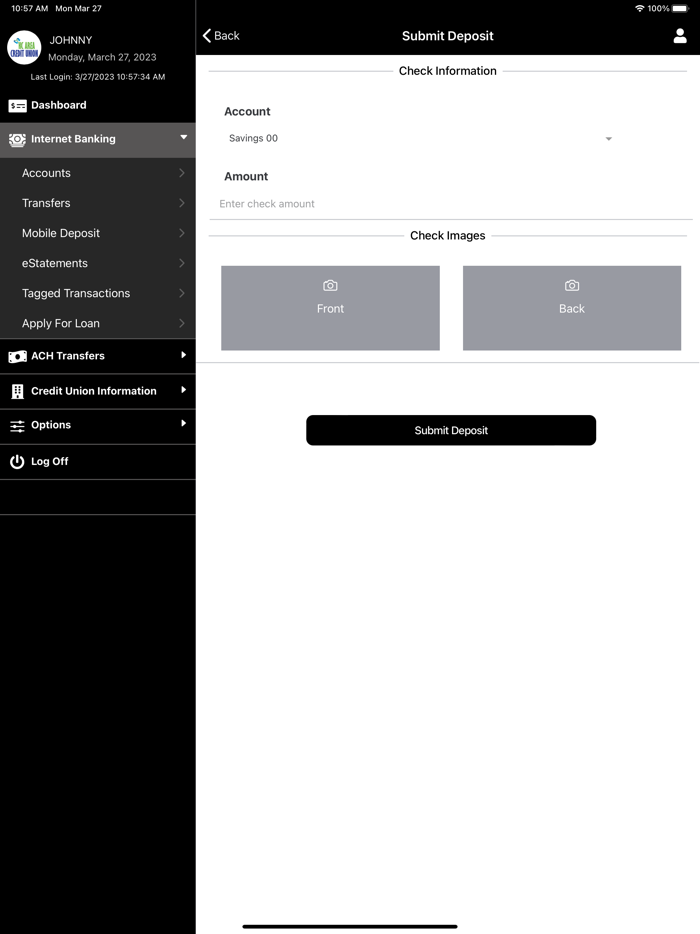700x934 pixels.
Task: Click Log Off in the sidebar
Action: (98, 462)
